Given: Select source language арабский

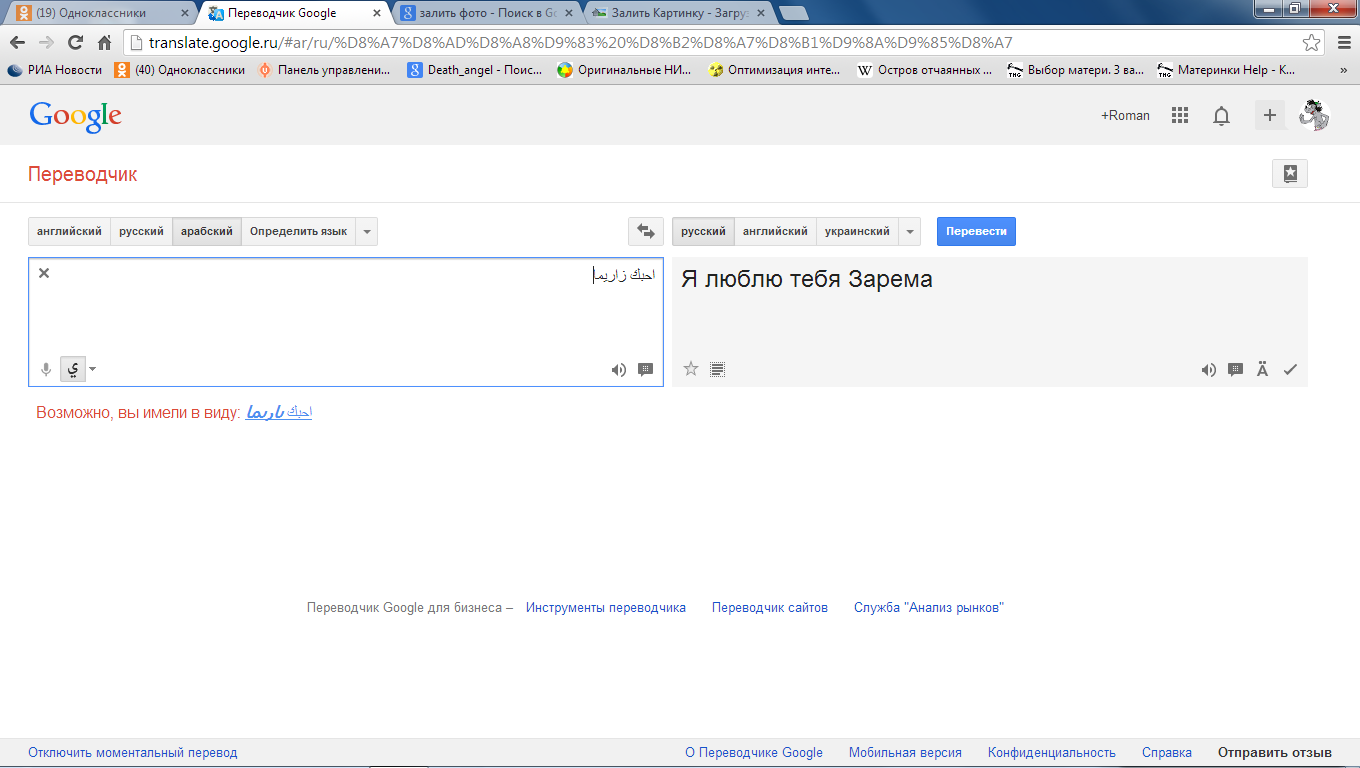Looking at the screenshot, I should click(207, 231).
